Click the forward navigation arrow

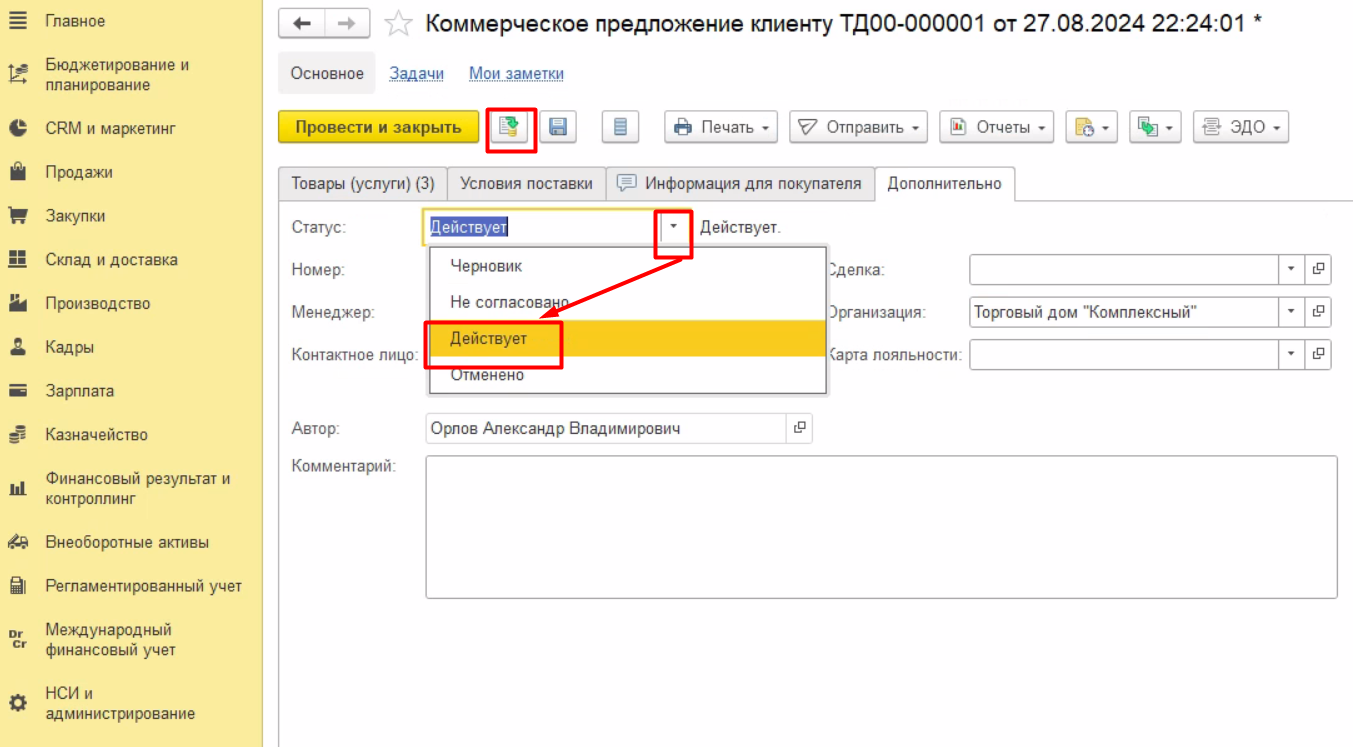pos(346,23)
